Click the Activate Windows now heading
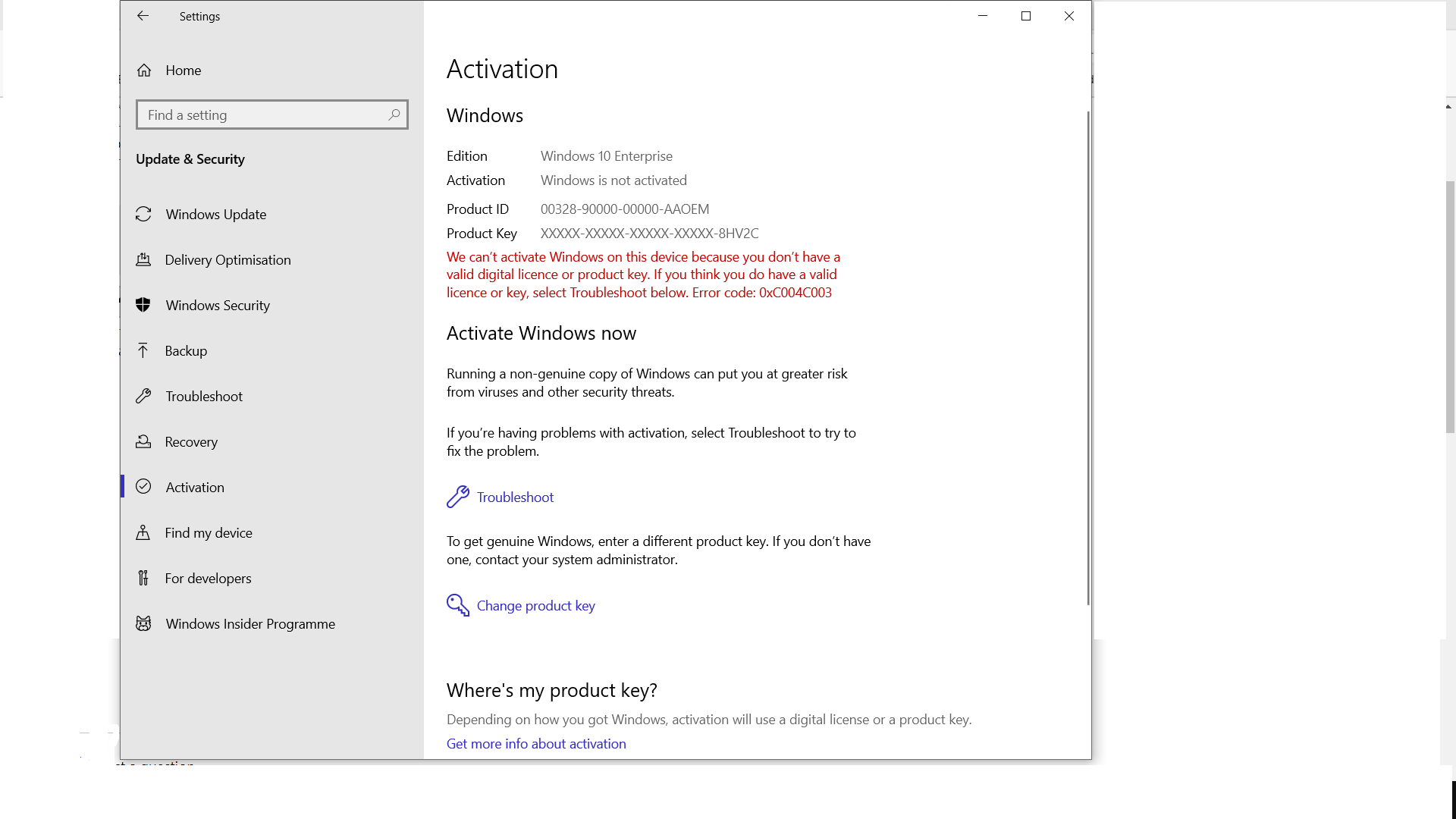 point(541,333)
